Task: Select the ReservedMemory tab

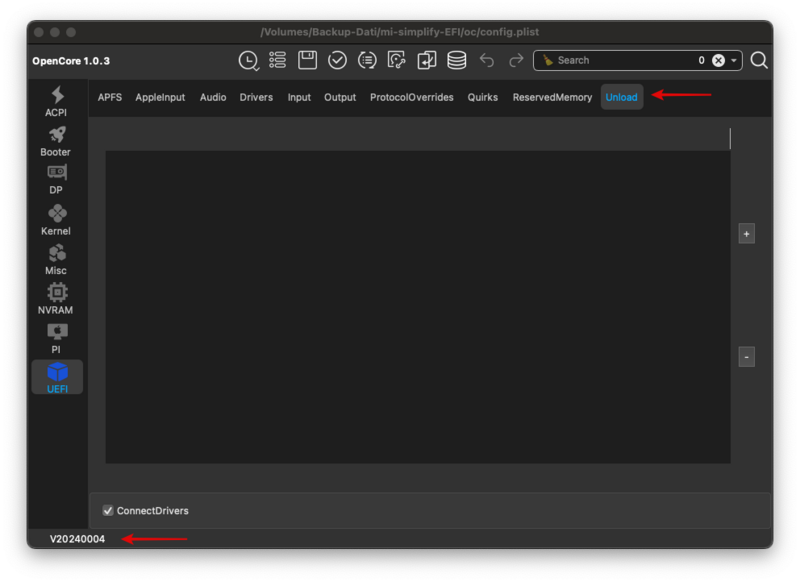Action: point(552,98)
